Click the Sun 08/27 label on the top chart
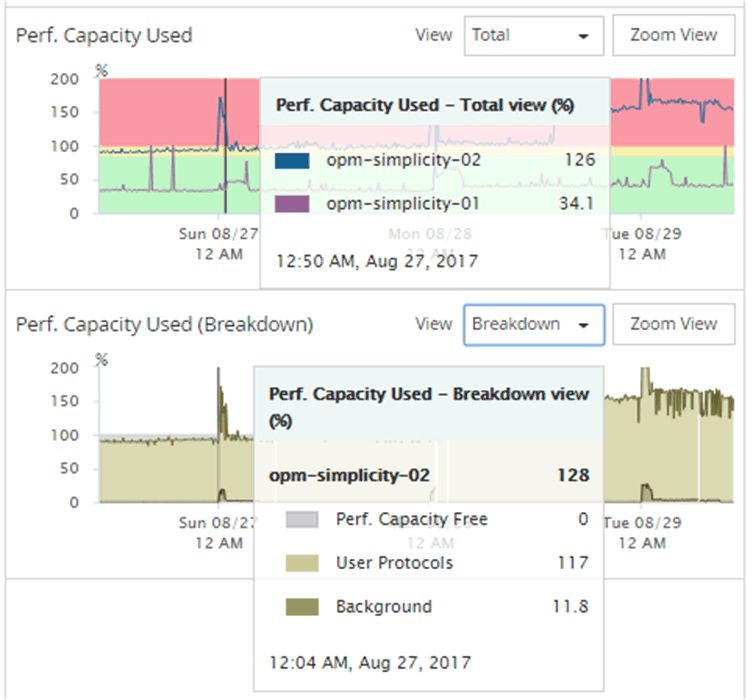 (x=218, y=233)
